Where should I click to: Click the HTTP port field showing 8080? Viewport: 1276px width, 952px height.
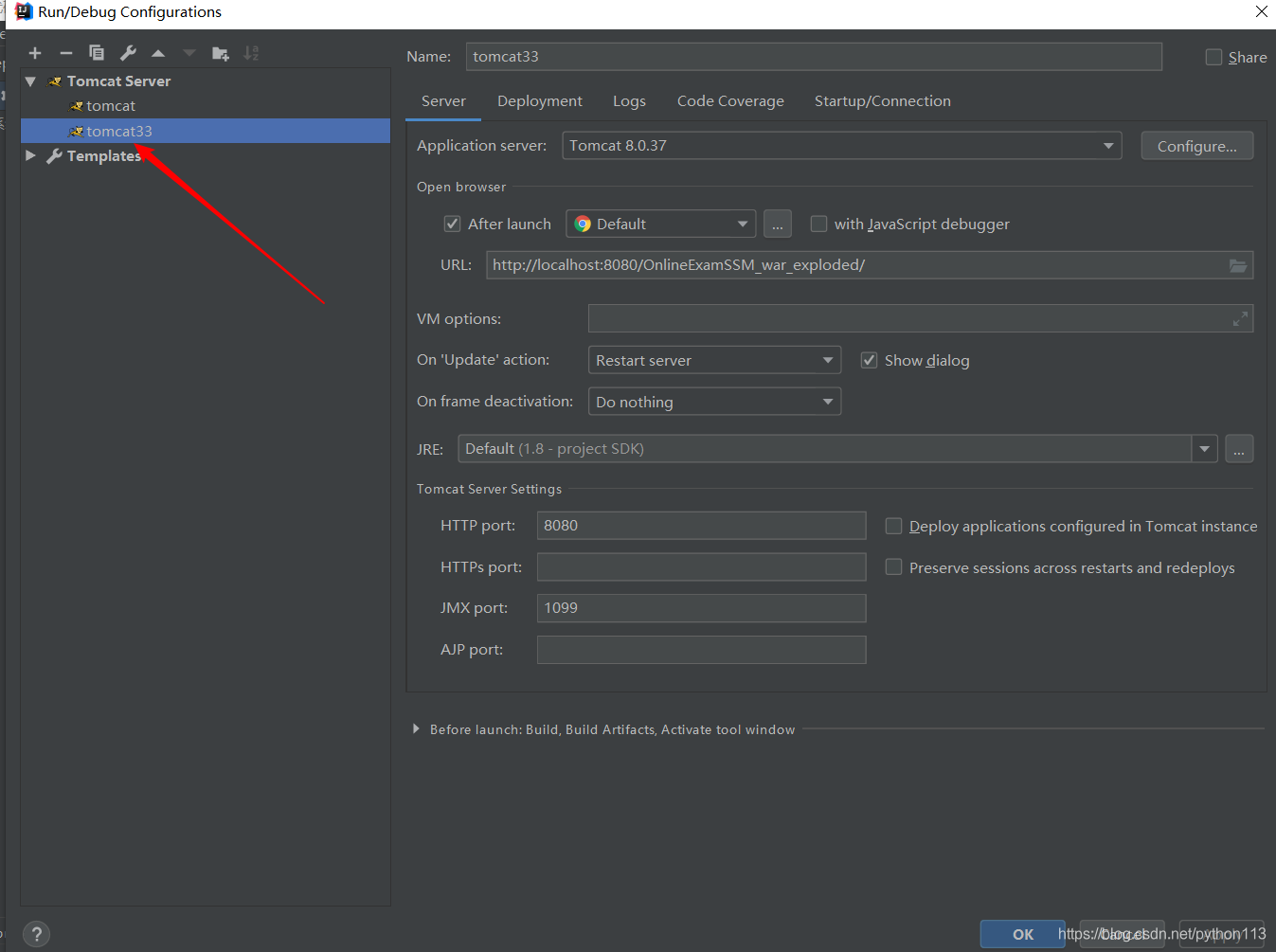click(x=701, y=526)
